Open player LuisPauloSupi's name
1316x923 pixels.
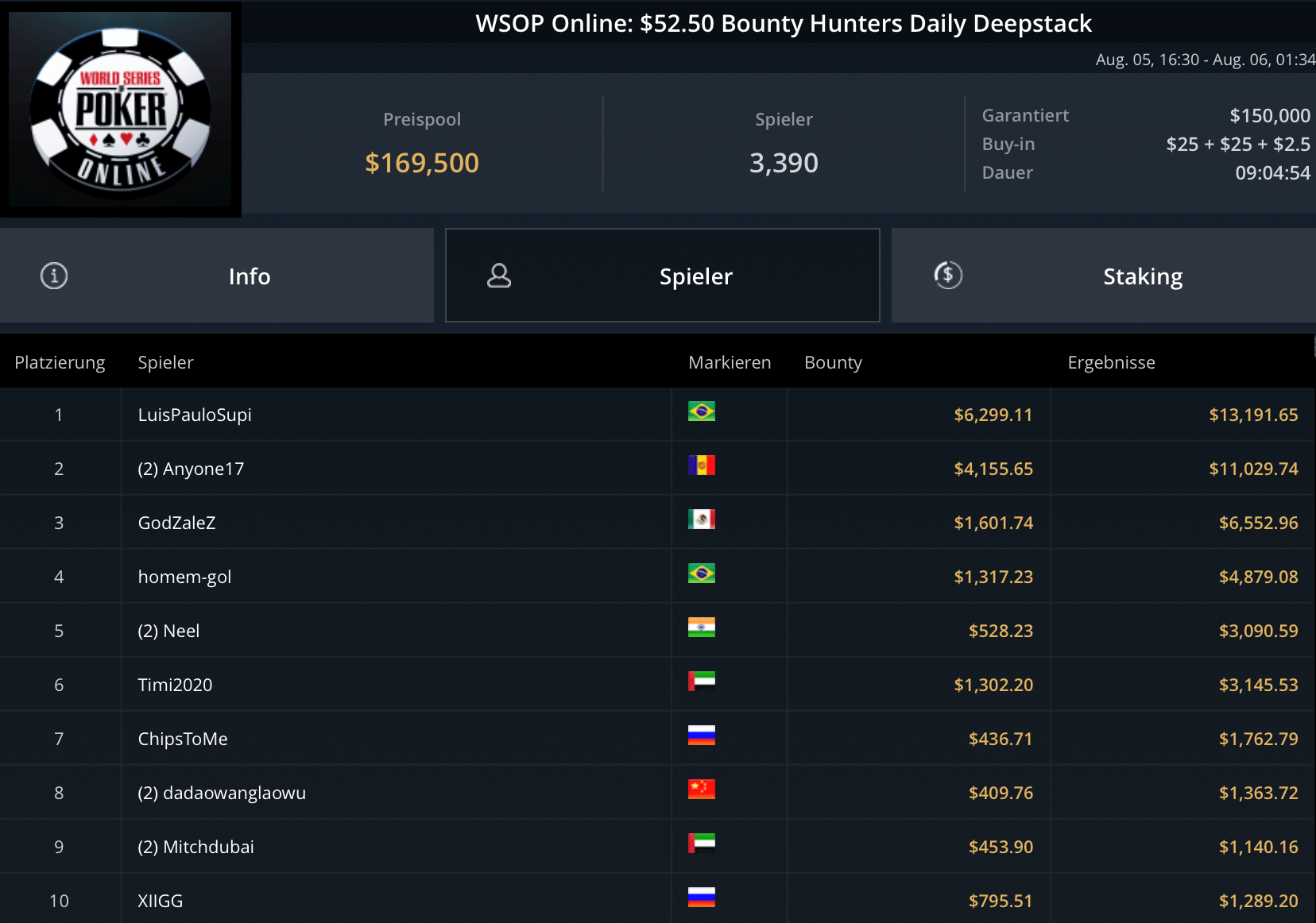[x=195, y=415]
